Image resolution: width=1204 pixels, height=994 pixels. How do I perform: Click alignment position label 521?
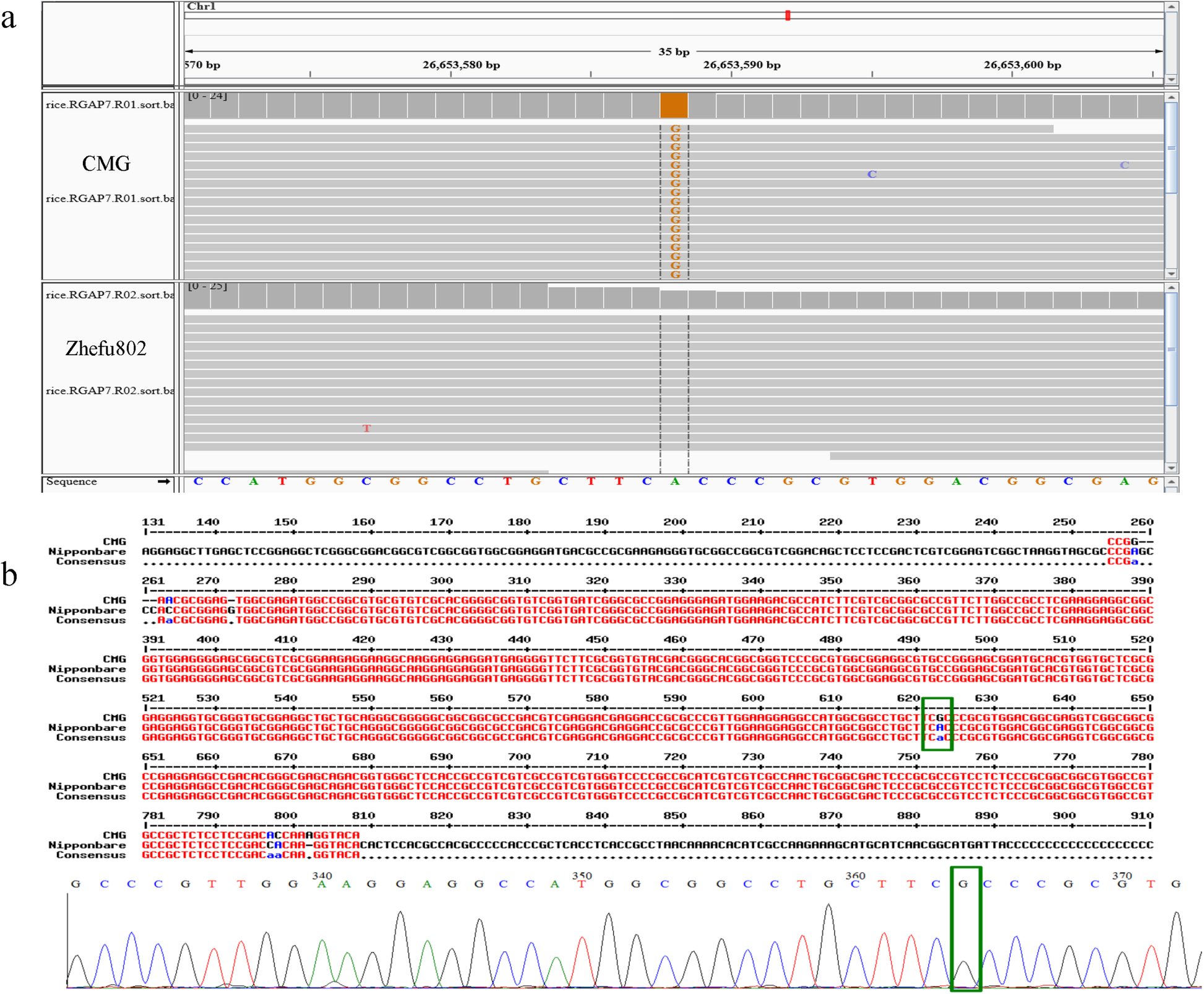(153, 698)
